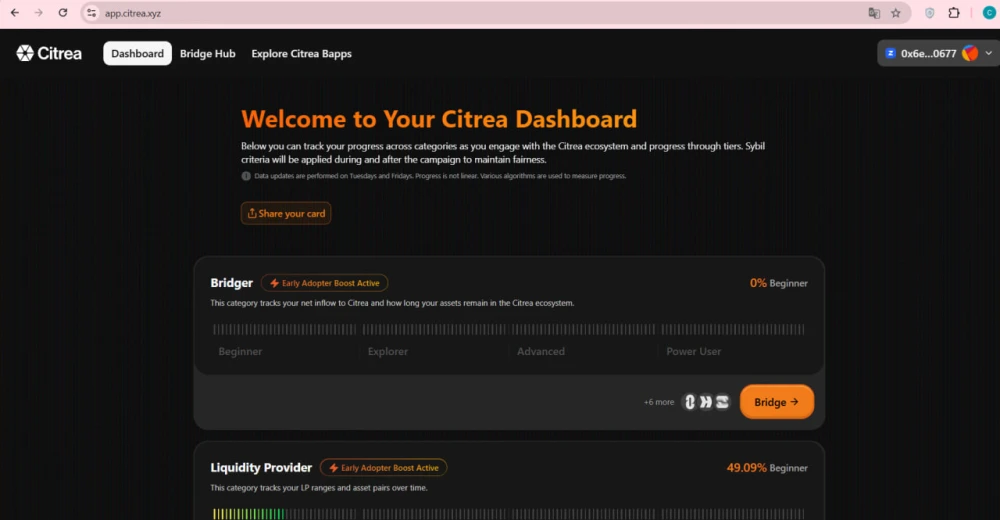Viewport: 1000px width, 520px height.
Task: Click the Citrea logo in the header
Action: (49, 53)
